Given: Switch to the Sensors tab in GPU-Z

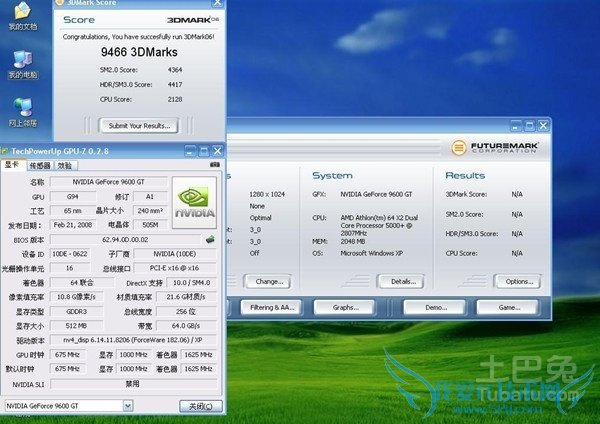Looking at the screenshot, I should pos(40,165).
